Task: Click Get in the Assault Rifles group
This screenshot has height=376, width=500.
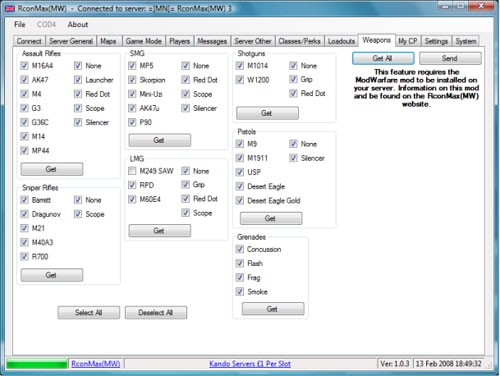Action: point(52,169)
